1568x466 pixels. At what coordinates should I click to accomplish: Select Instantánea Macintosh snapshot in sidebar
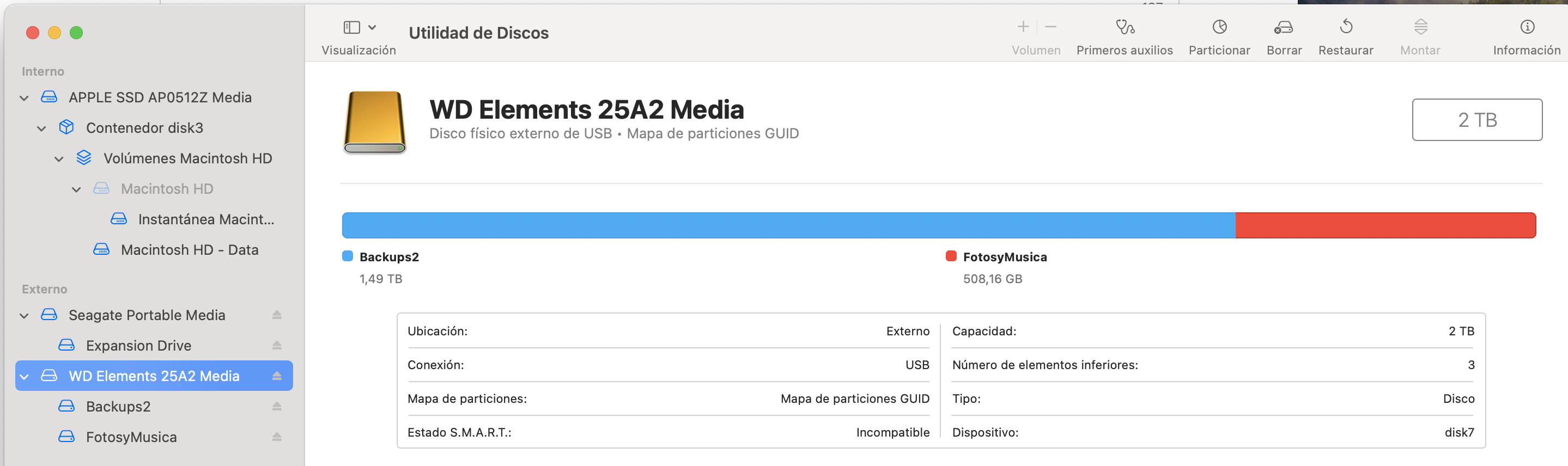[206, 219]
